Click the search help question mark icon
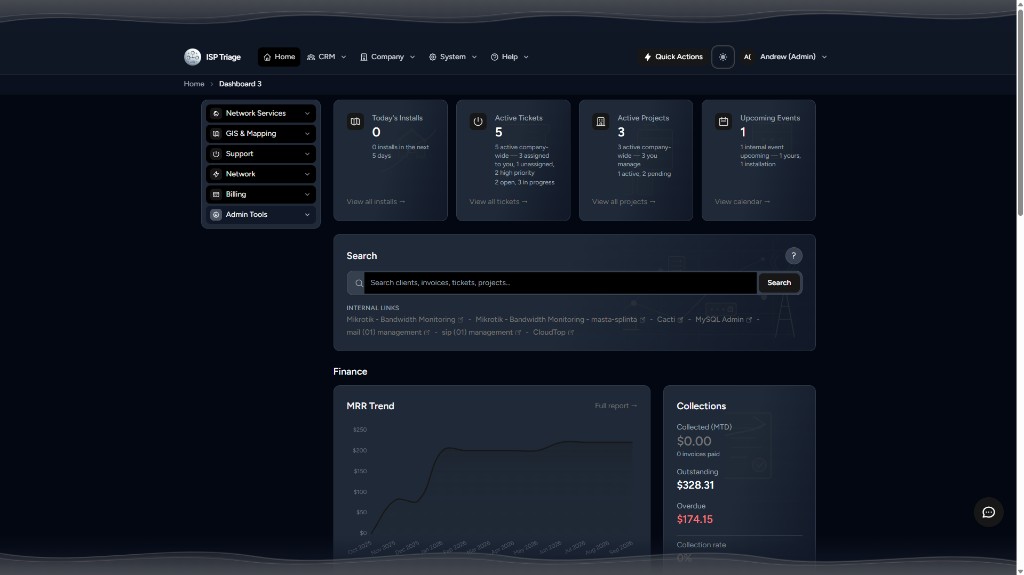The height and width of the screenshot is (575, 1024). [793, 256]
